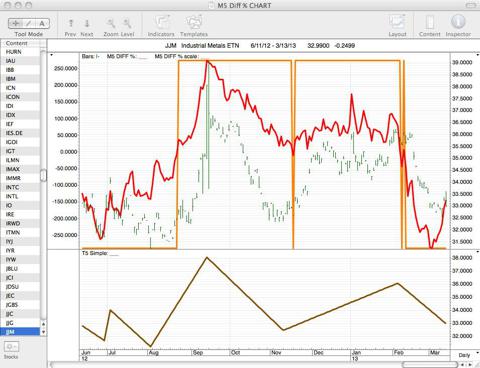Click the TS Simple legend label
The width and height of the screenshot is (480, 368).
[x=100, y=253]
